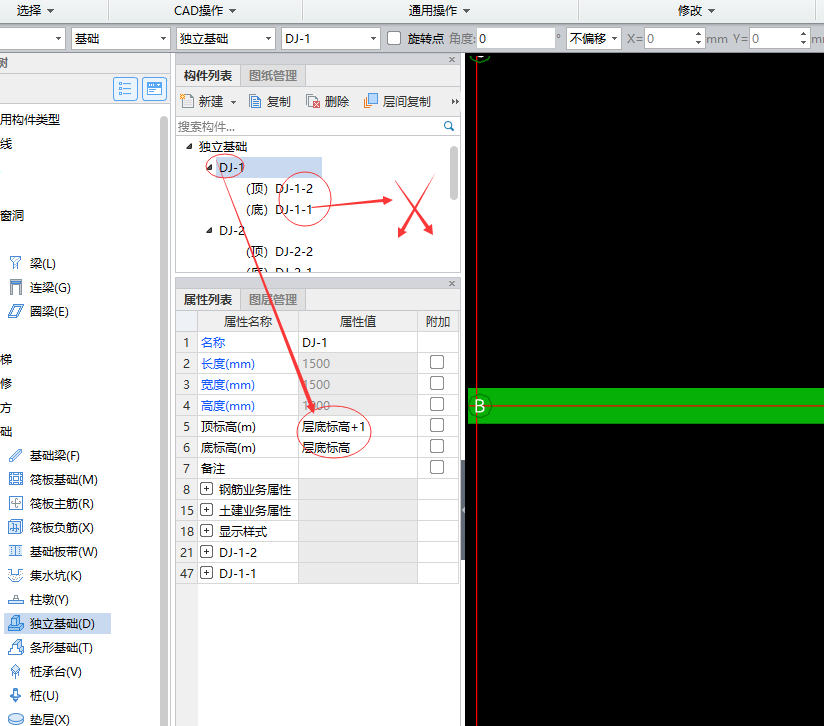Switch to the 图层管理 tab
This screenshot has width=824, height=726.
coord(273,299)
